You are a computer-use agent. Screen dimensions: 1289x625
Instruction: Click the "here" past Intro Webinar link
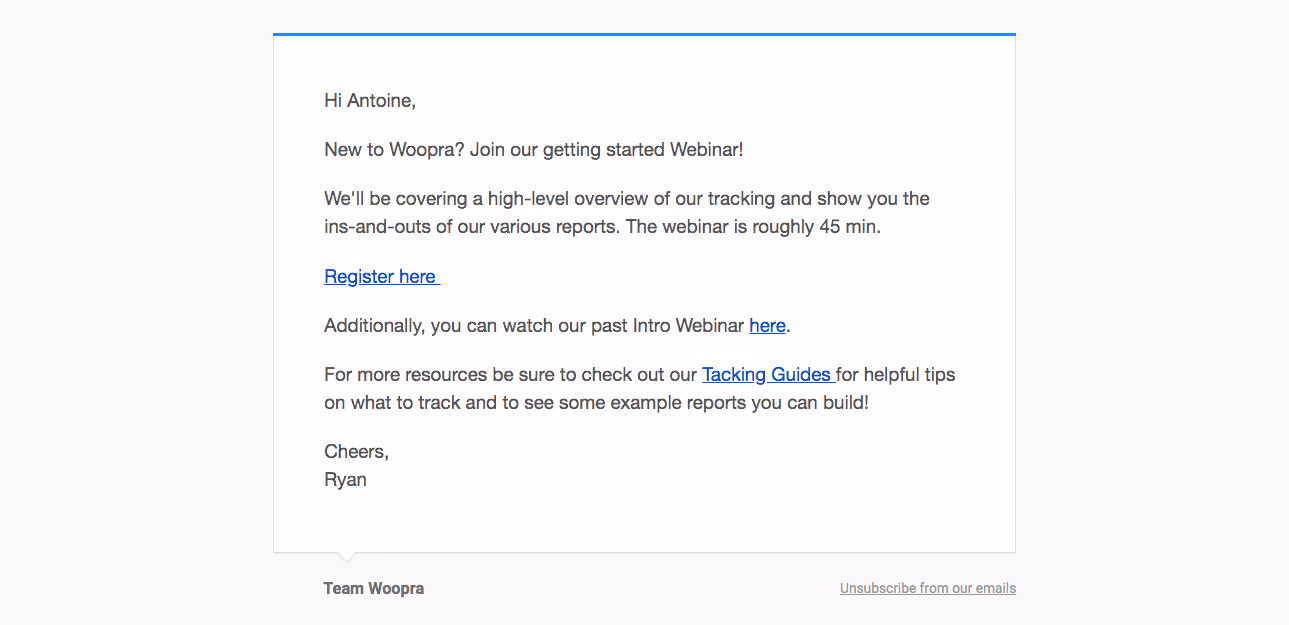click(767, 326)
